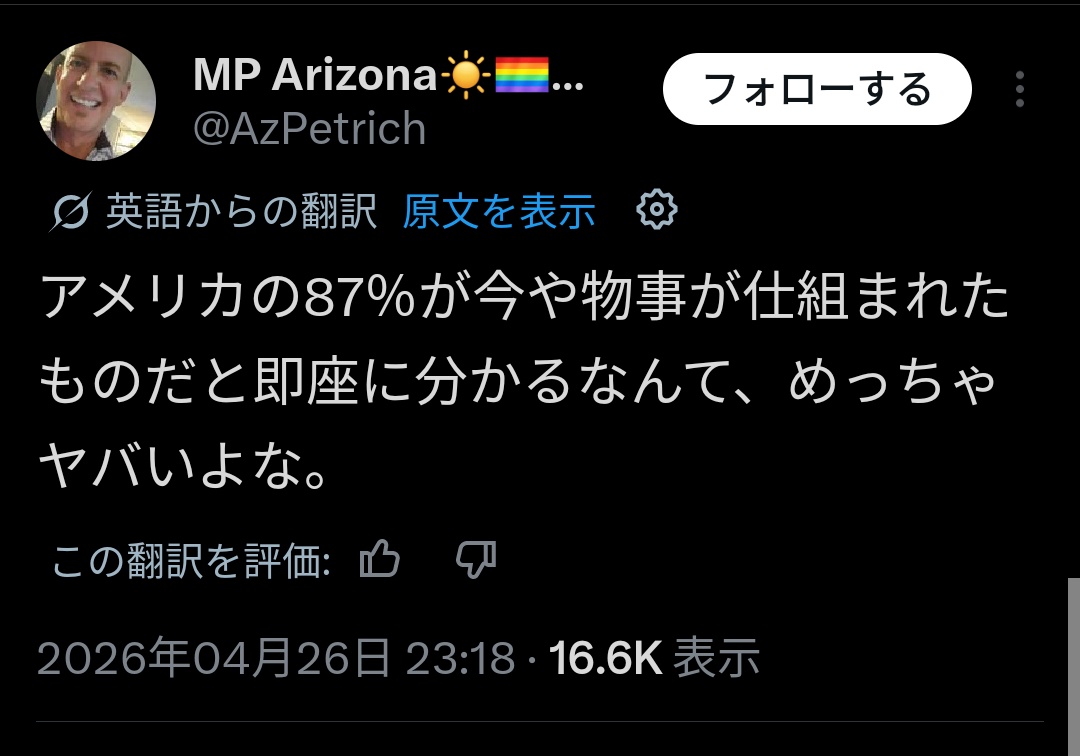The image size is (1080, 756).
Task: Rate translation with thumbs up icon
Action: [x=380, y=558]
